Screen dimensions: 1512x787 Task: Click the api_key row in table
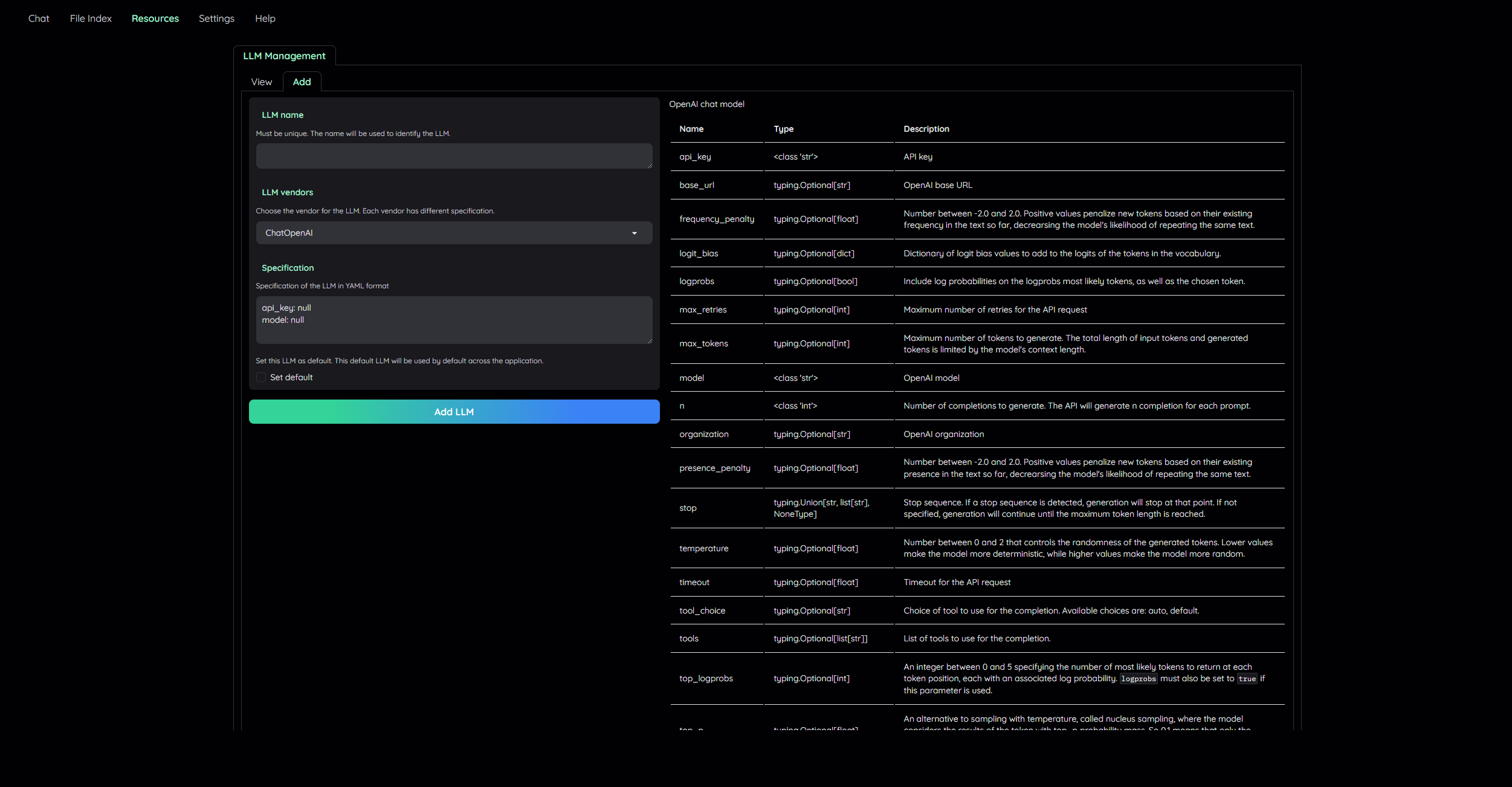coord(695,157)
